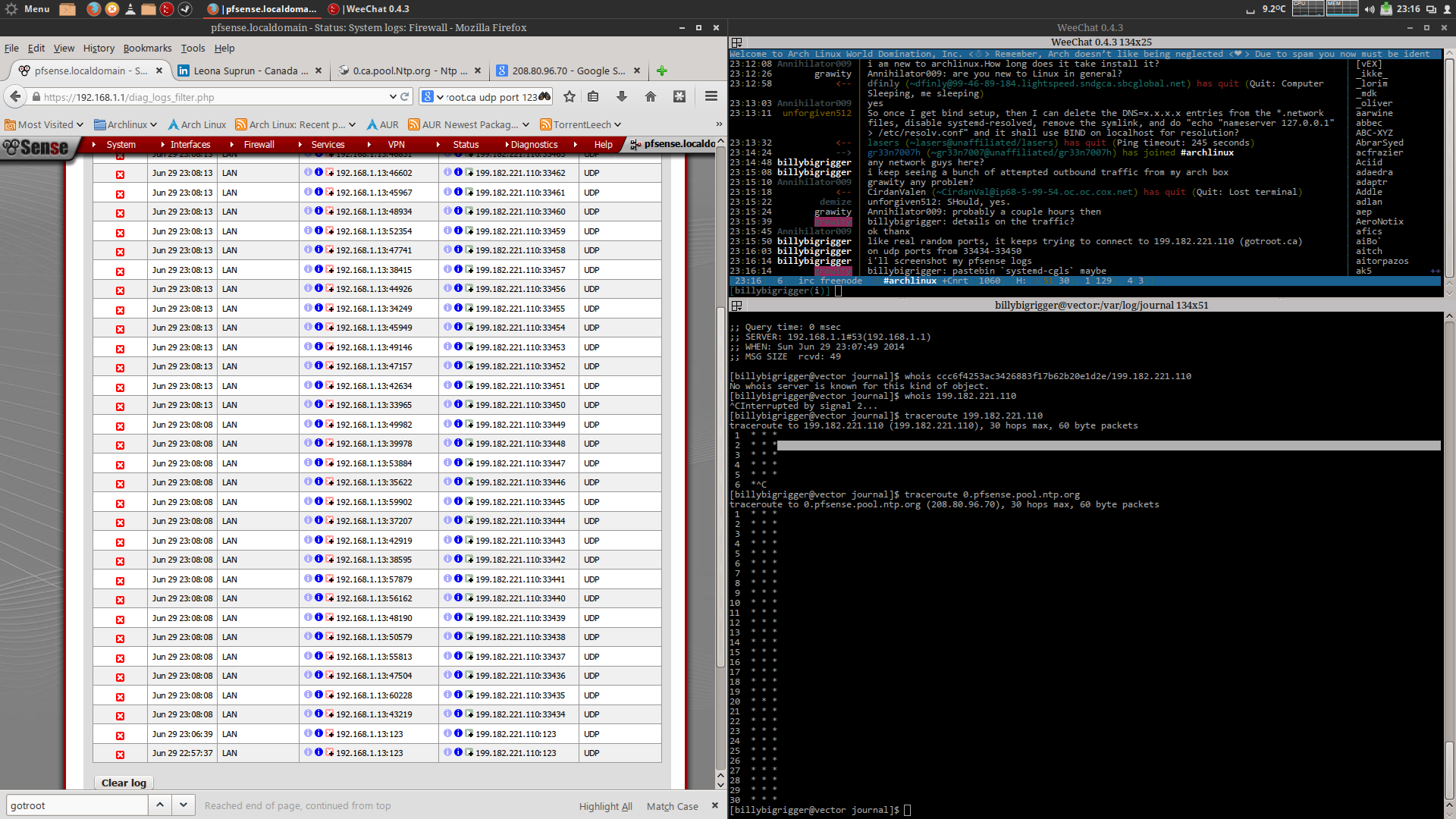Viewport: 1456px width, 819px height.
Task: Open the Arch Linux bookmark link
Action: pyautogui.click(x=196, y=124)
